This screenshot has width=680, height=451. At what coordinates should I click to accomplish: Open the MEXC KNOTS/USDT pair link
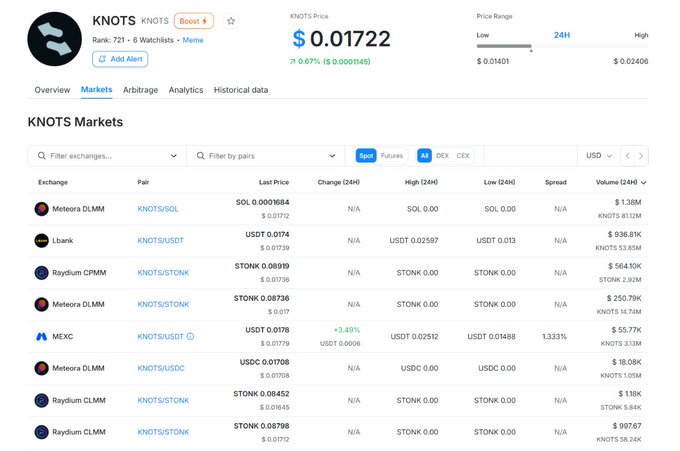[x=160, y=337]
